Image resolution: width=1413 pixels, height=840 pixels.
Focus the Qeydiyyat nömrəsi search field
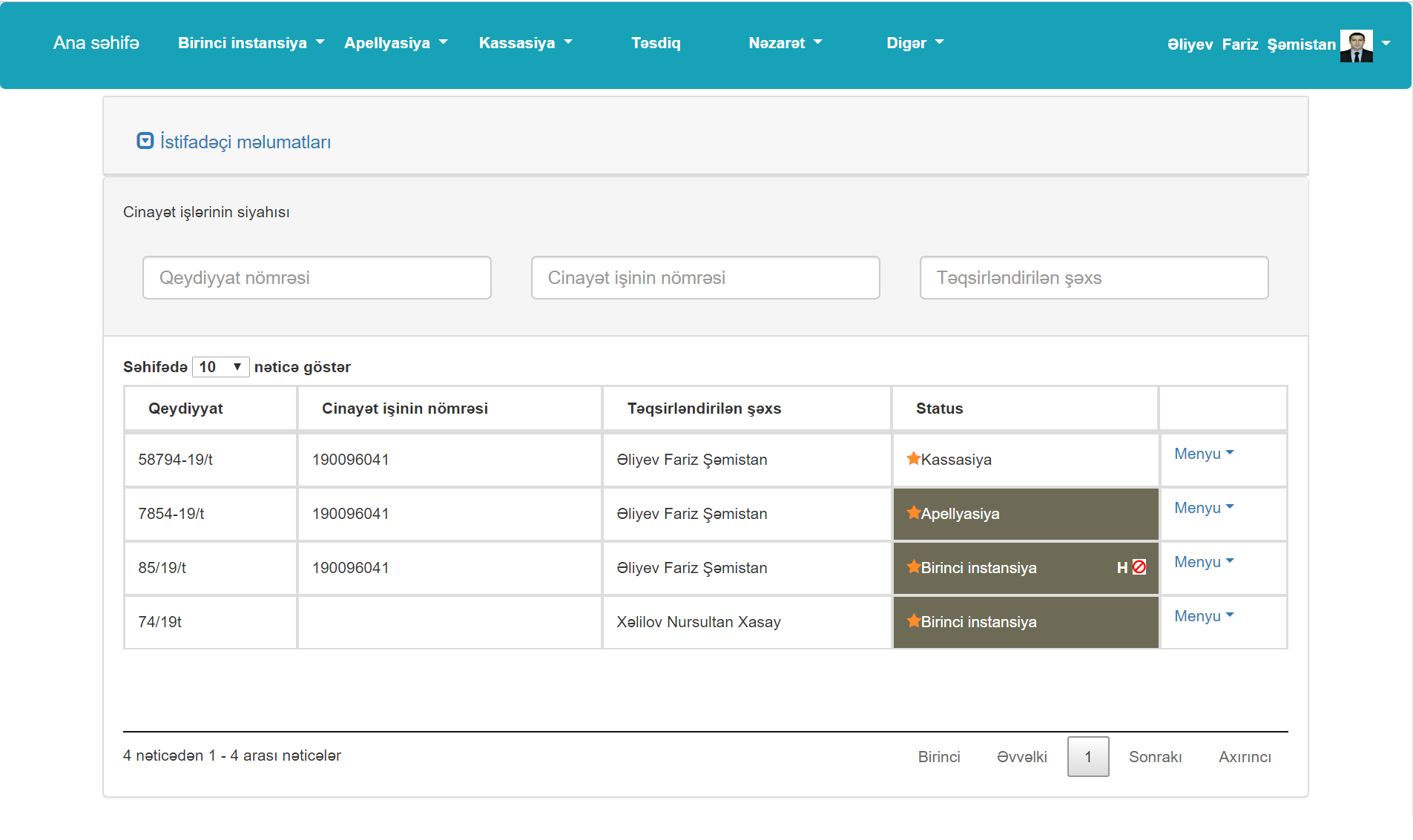click(317, 278)
